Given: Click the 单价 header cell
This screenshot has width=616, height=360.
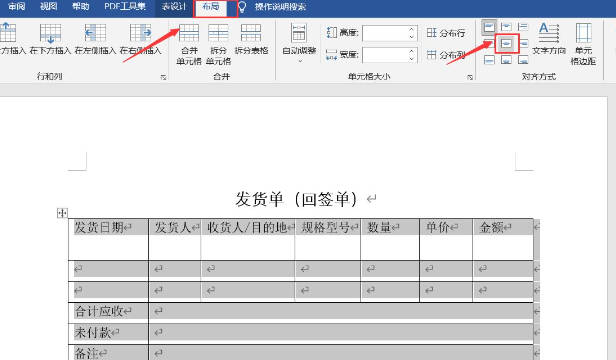Looking at the screenshot, I should click(446, 239).
